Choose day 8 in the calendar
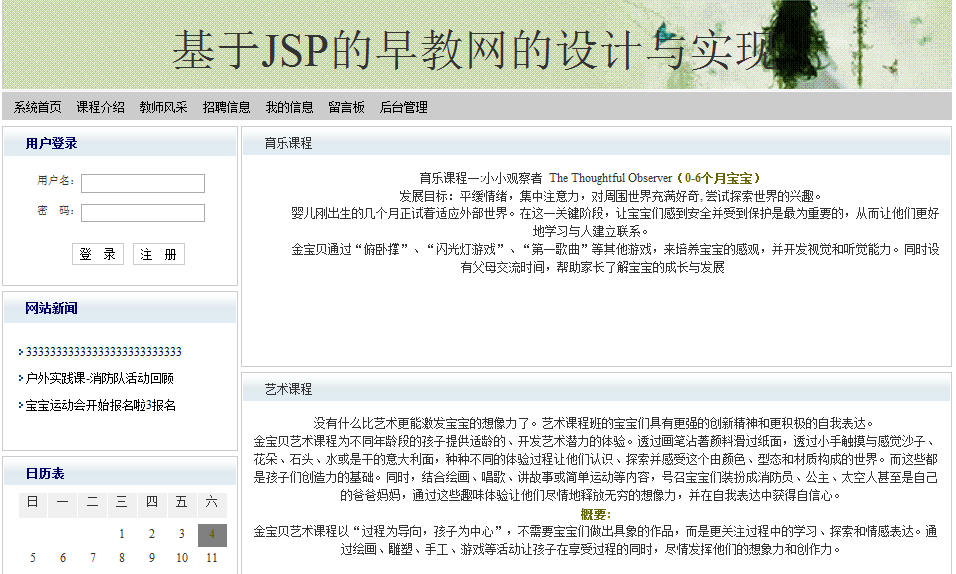956x574 pixels. click(122, 558)
